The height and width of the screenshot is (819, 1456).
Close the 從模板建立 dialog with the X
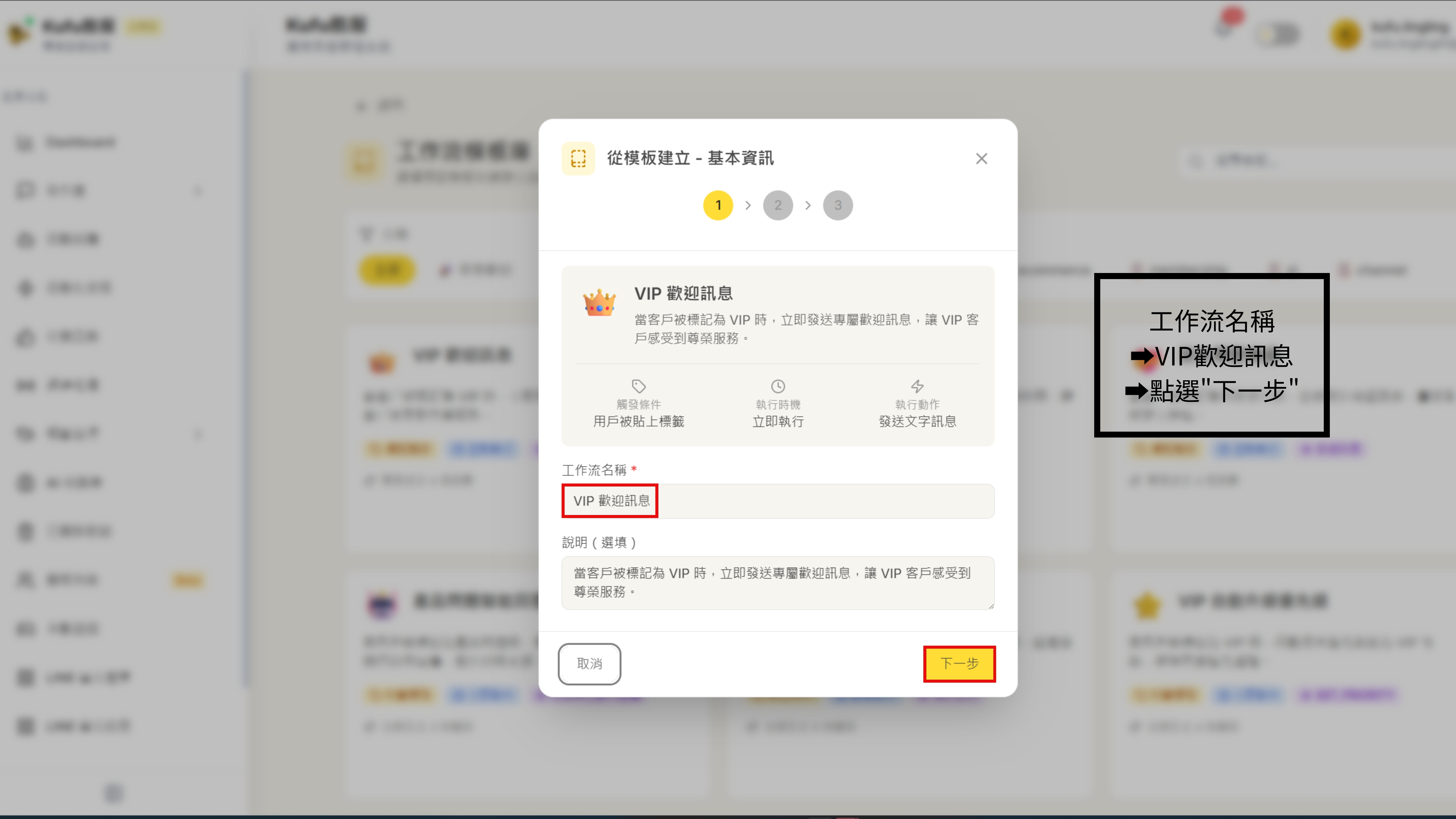[x=982, y=159]
